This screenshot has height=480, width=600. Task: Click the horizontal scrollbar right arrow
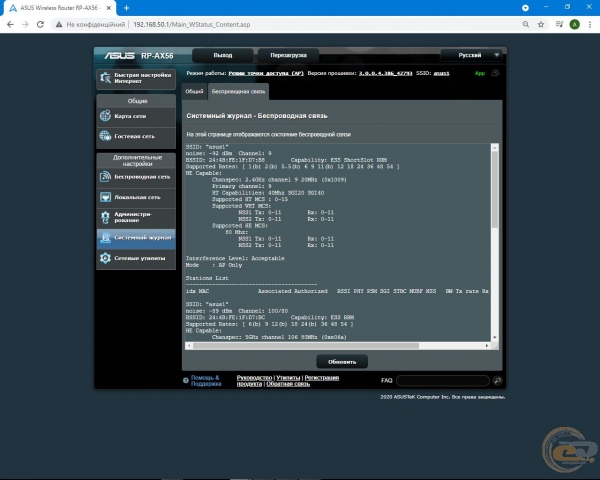(487, 346)
